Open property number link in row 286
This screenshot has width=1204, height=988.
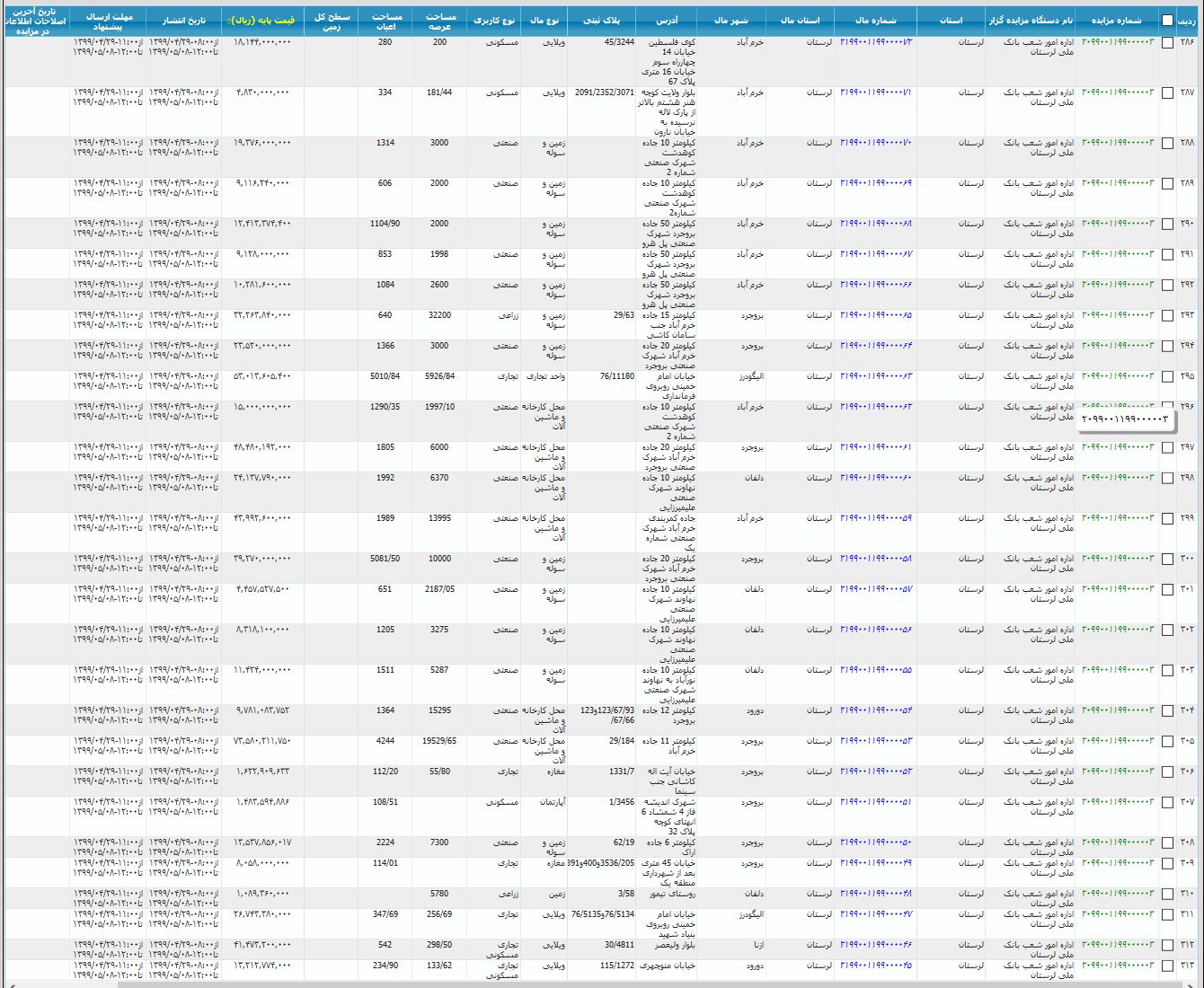tap(875, 42)
